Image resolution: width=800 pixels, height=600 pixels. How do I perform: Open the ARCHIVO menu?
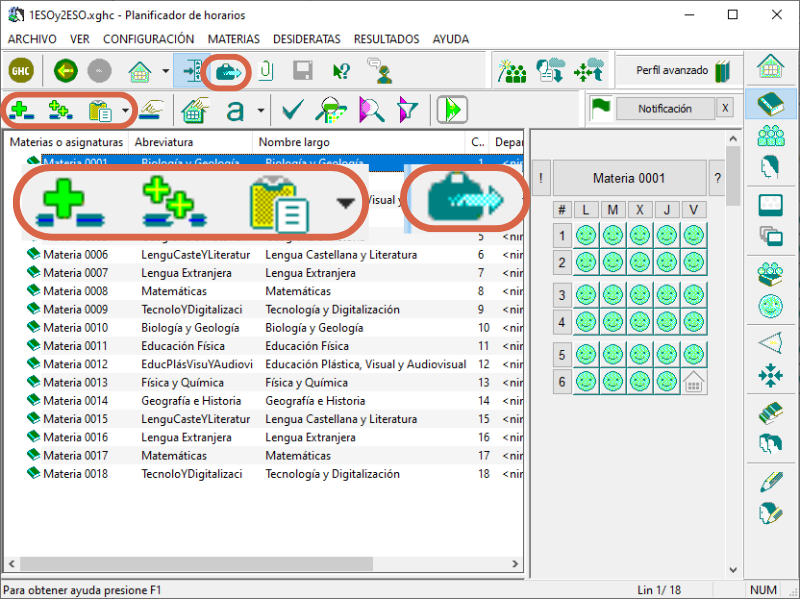[x=32, y=39]
